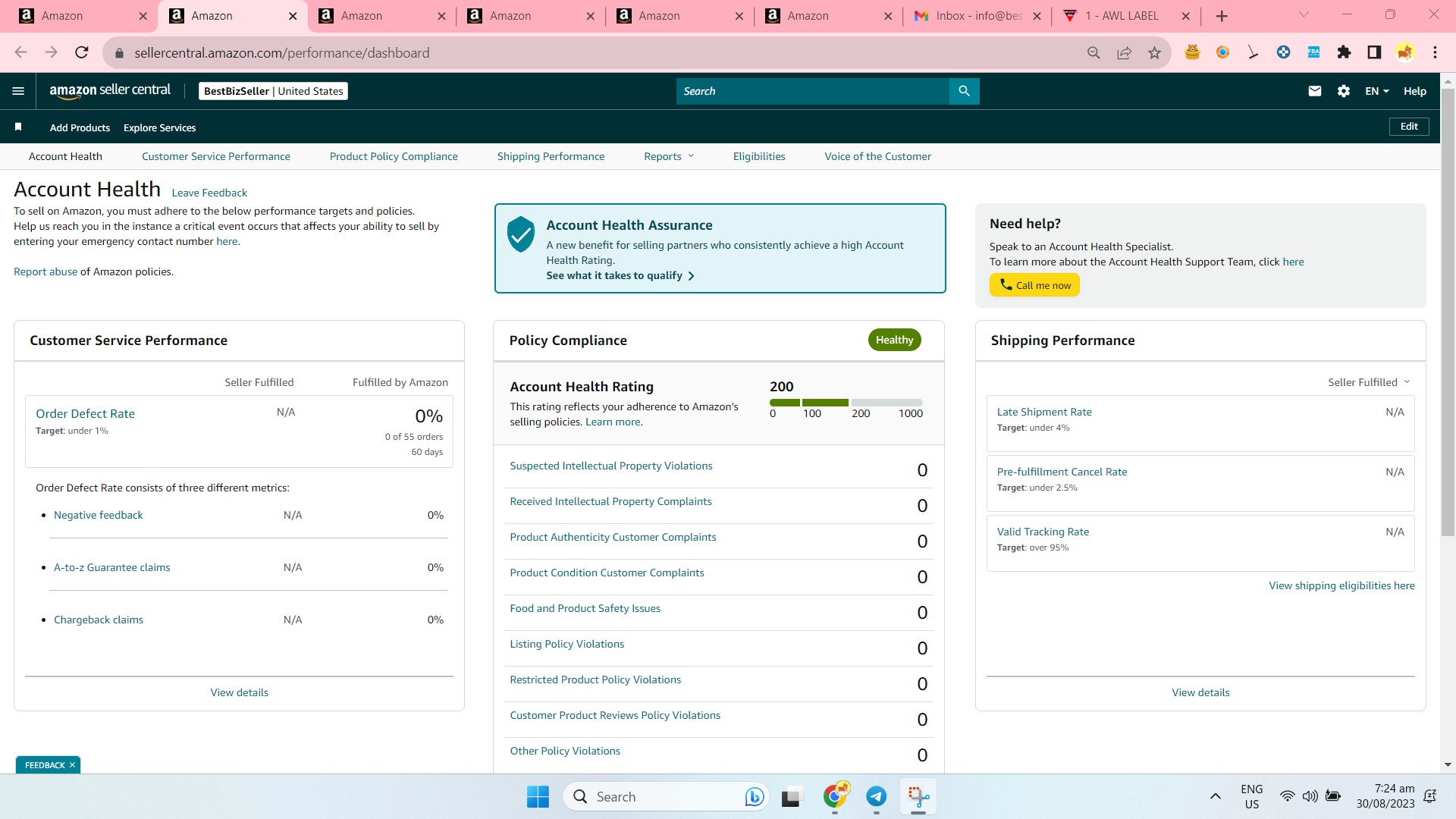Click the Amazon Seller Central logo
Screen dimensions: 1456x819
pos(110,90)
